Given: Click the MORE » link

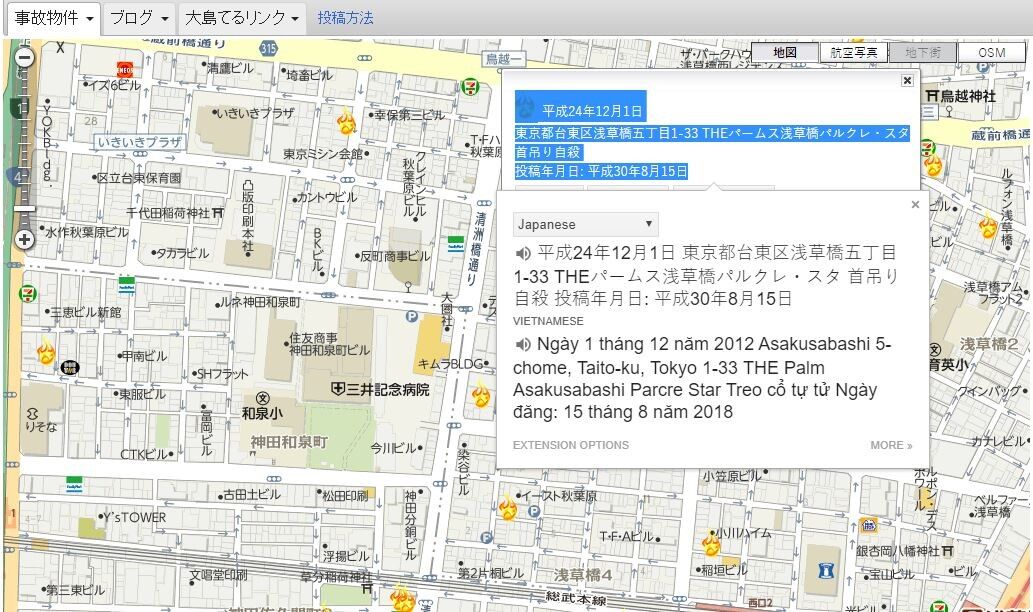Looking at the screenshot, I should pos(891,445).
